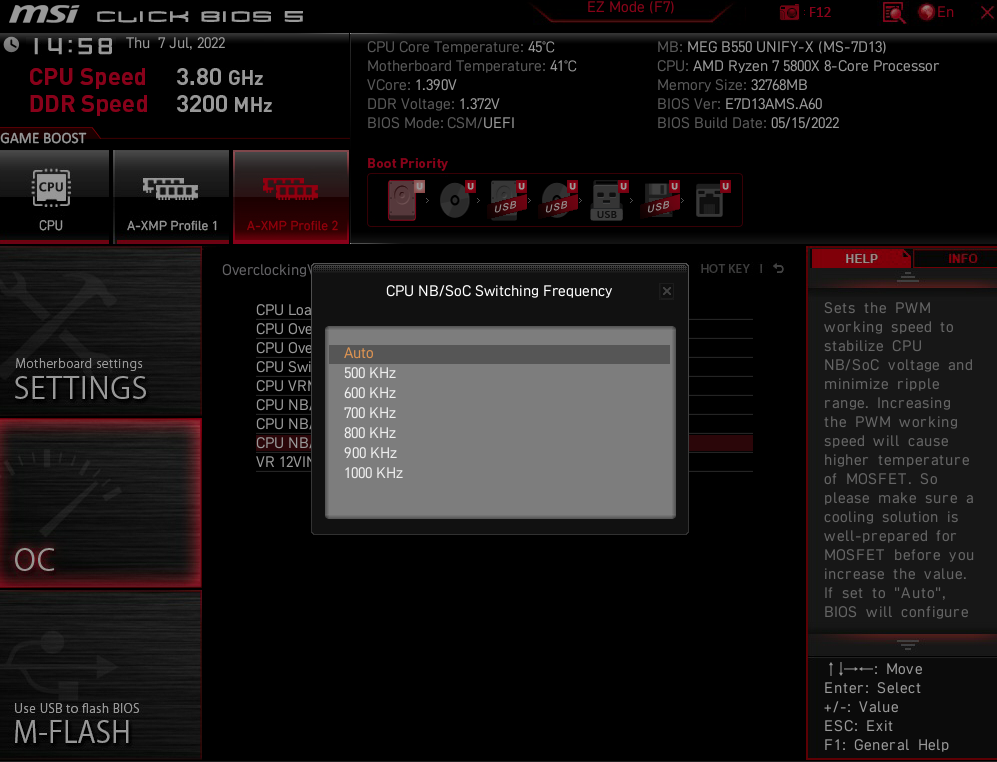This screenshot has height=762, width=997.
Task: Click the GAME BOOST label
Action: point(43,138)
